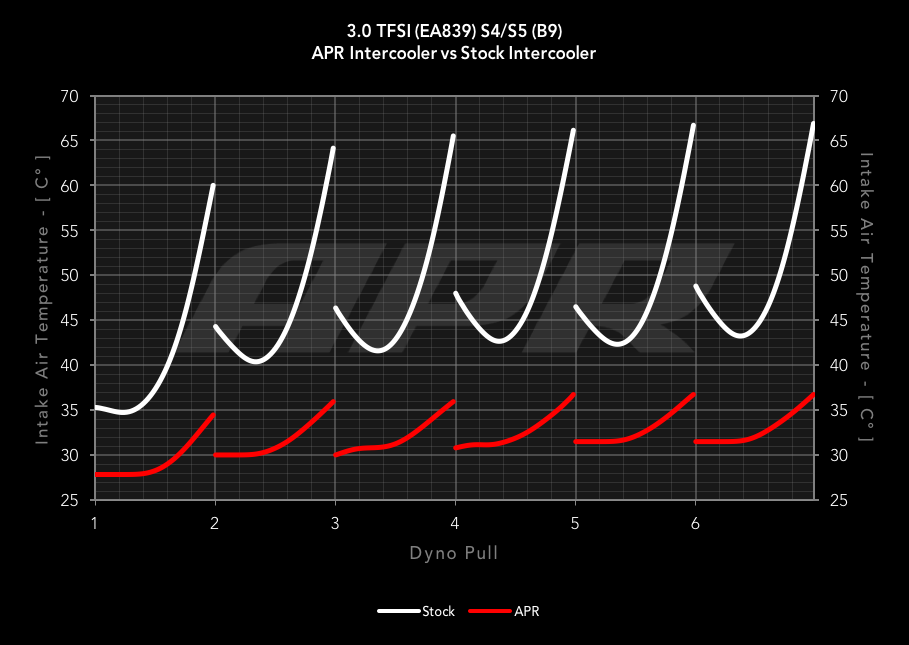Click the white Stock legend line swatch

coord(399,611)
